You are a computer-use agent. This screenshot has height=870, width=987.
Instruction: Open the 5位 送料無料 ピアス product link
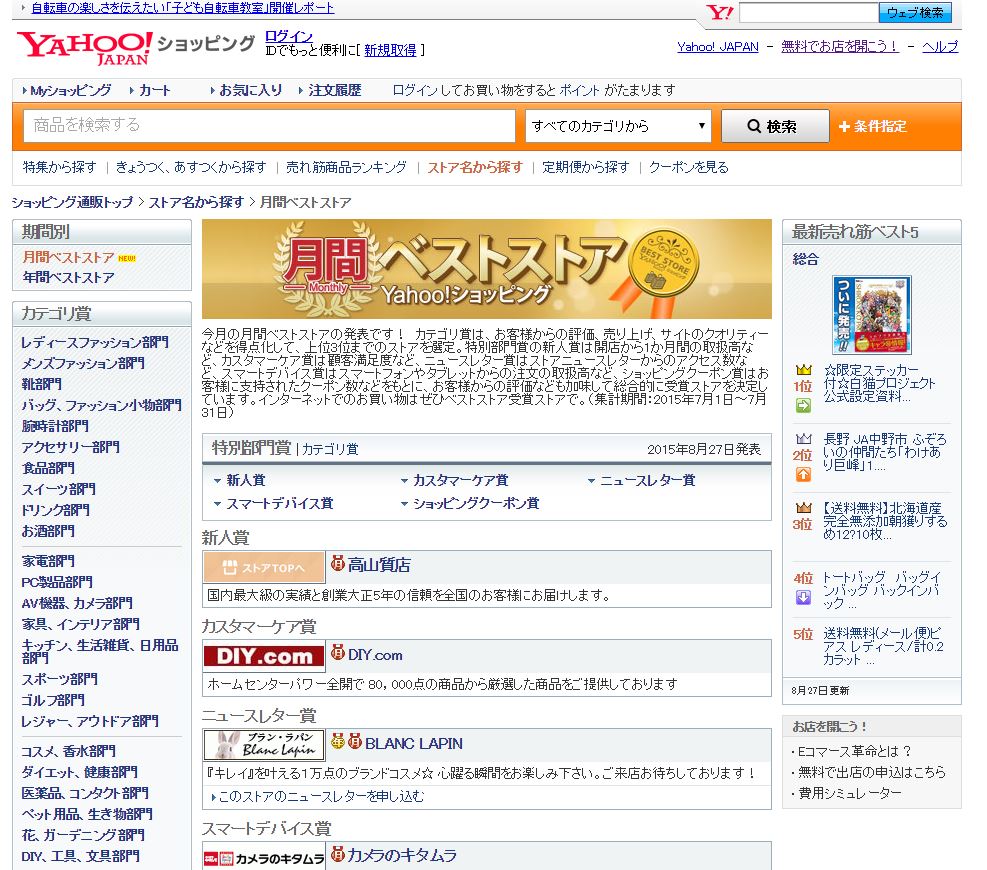[883, 647]
